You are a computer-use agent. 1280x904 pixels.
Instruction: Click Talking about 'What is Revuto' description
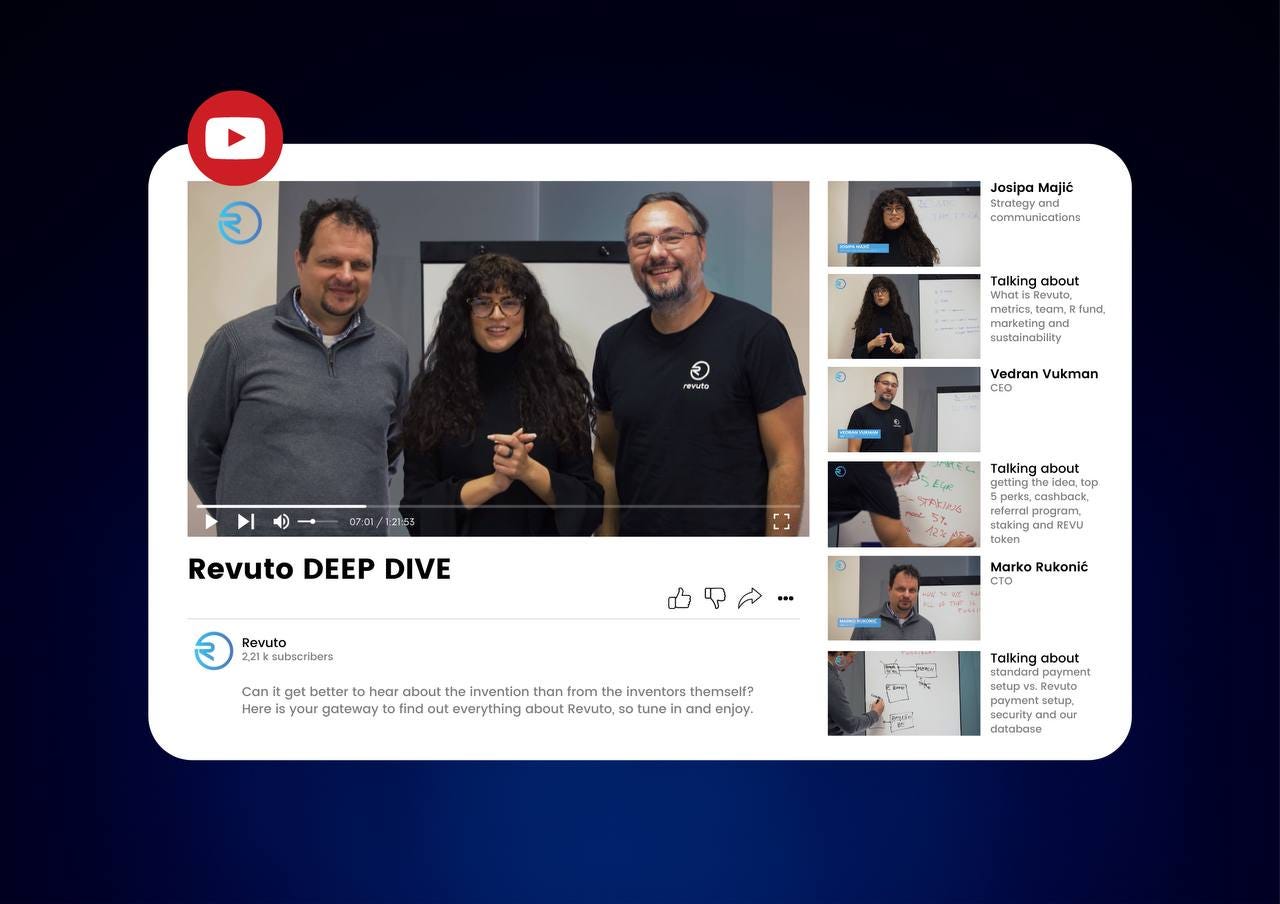(1048, 316)
